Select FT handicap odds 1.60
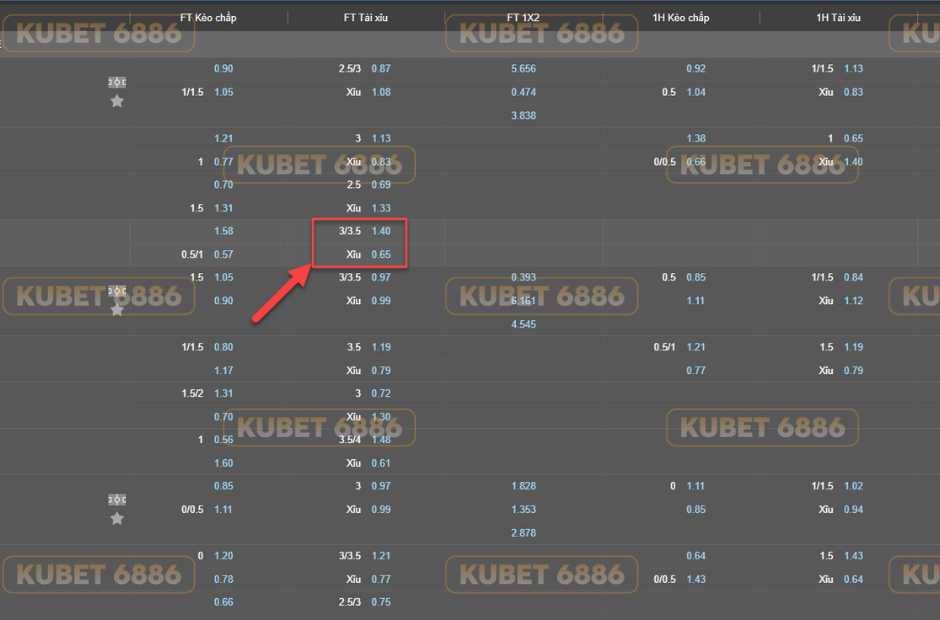This screenshot has width=940, height=620. tap(224, 463)
